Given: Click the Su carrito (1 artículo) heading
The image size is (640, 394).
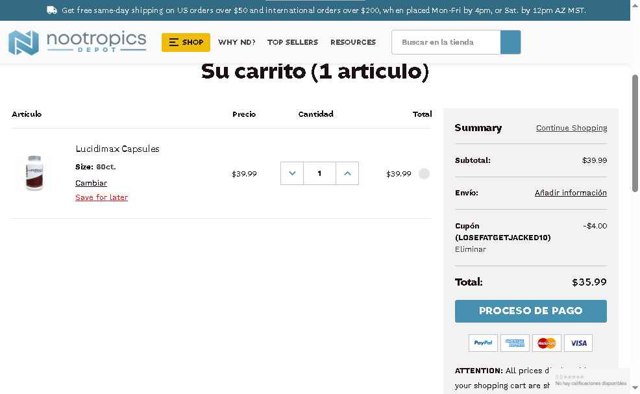Looking at the screenshot, I should 315,71.
